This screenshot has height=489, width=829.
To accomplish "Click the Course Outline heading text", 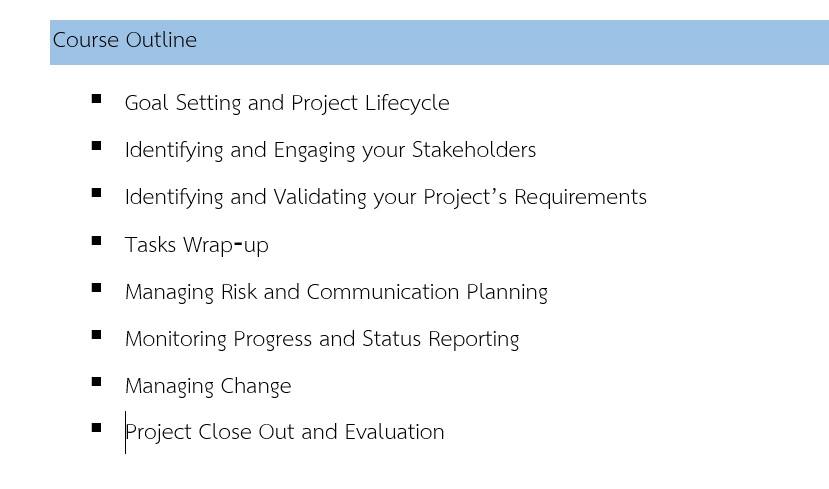I will point(125,40).
